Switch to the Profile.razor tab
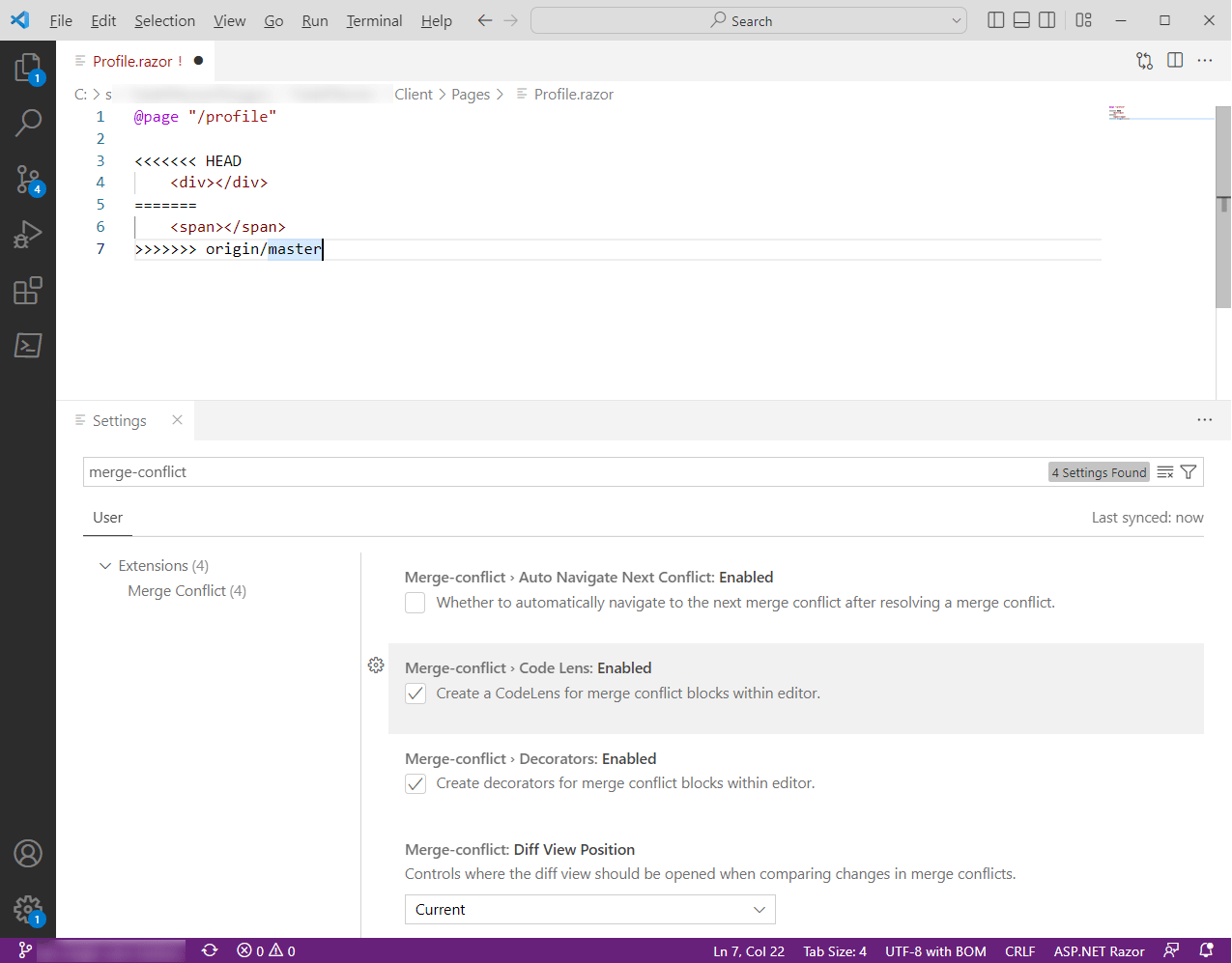Viewport: 1232px width, 963px height. (x=135, y=60)
